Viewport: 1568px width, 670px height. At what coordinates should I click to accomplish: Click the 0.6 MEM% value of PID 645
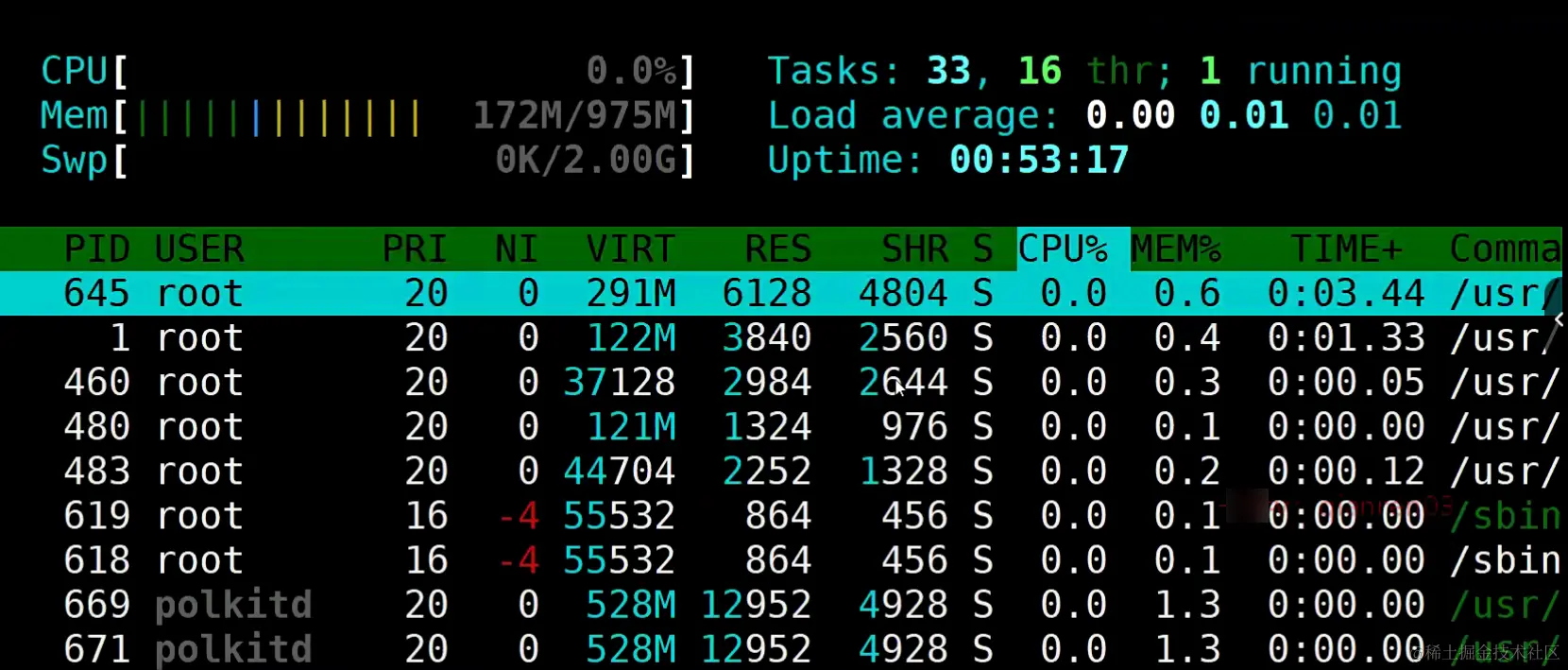(x=1187, y=293)
